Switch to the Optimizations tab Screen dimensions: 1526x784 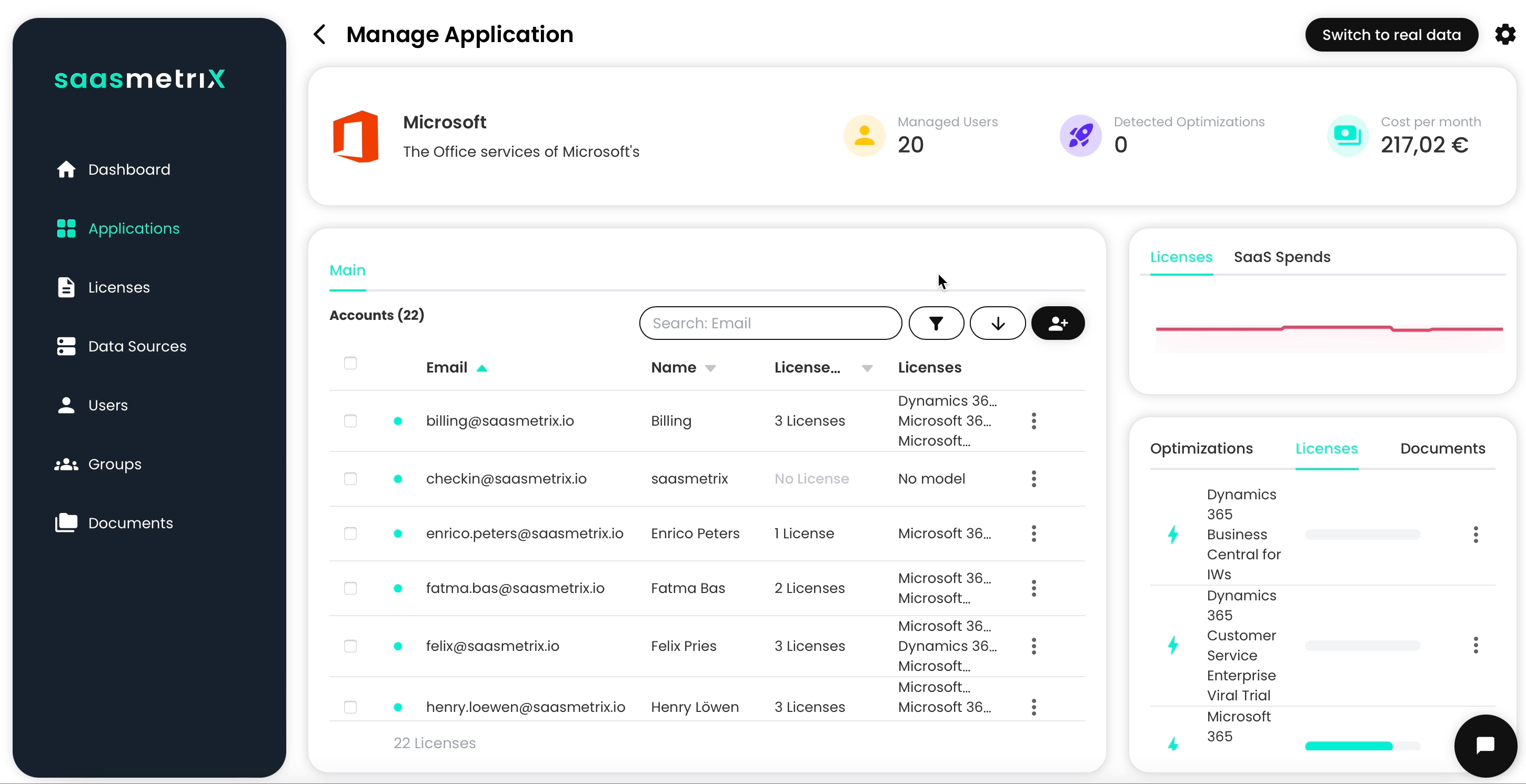tap(1201, 448)
